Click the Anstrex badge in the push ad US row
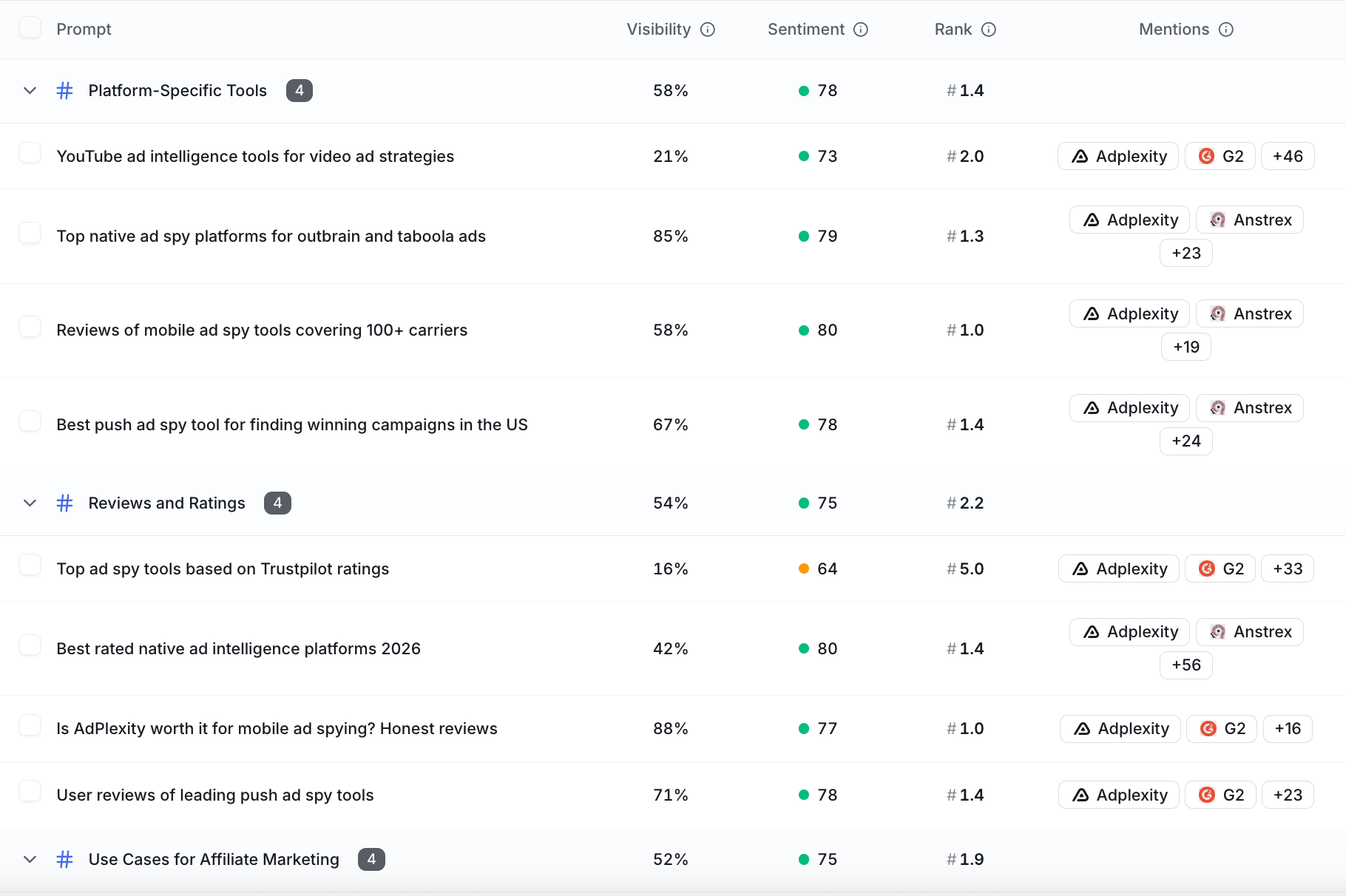 (x=1250, y=408)
